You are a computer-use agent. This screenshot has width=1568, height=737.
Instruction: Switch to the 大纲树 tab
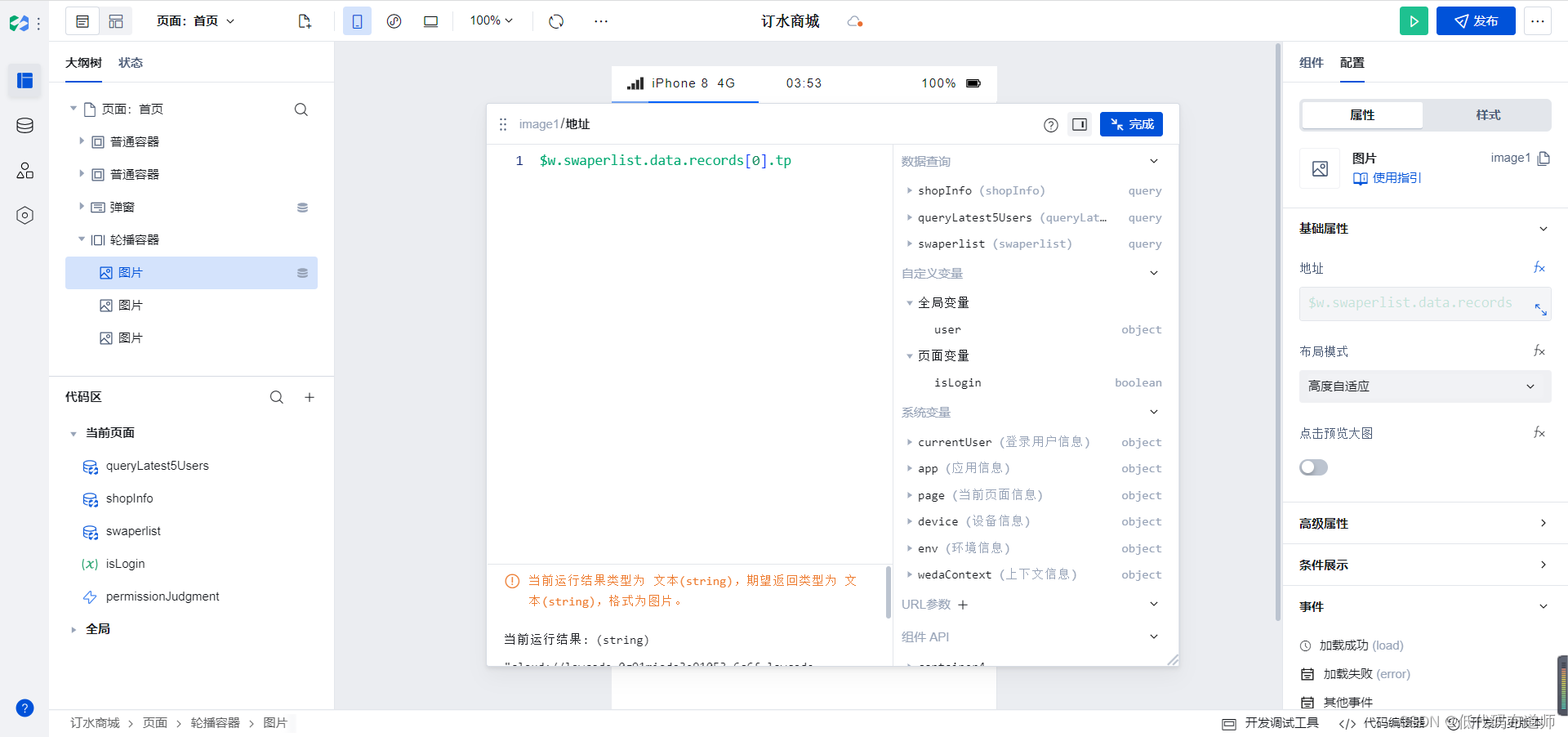click(83, 63)
